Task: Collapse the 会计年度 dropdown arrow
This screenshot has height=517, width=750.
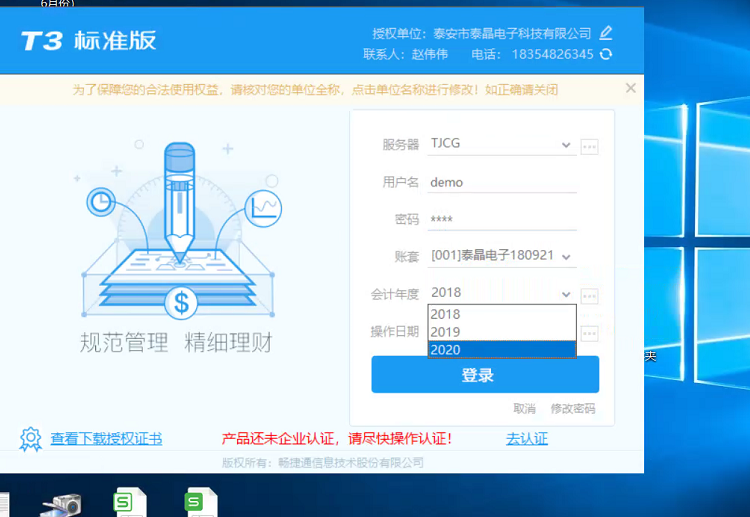Action: (x=566, y=294)
